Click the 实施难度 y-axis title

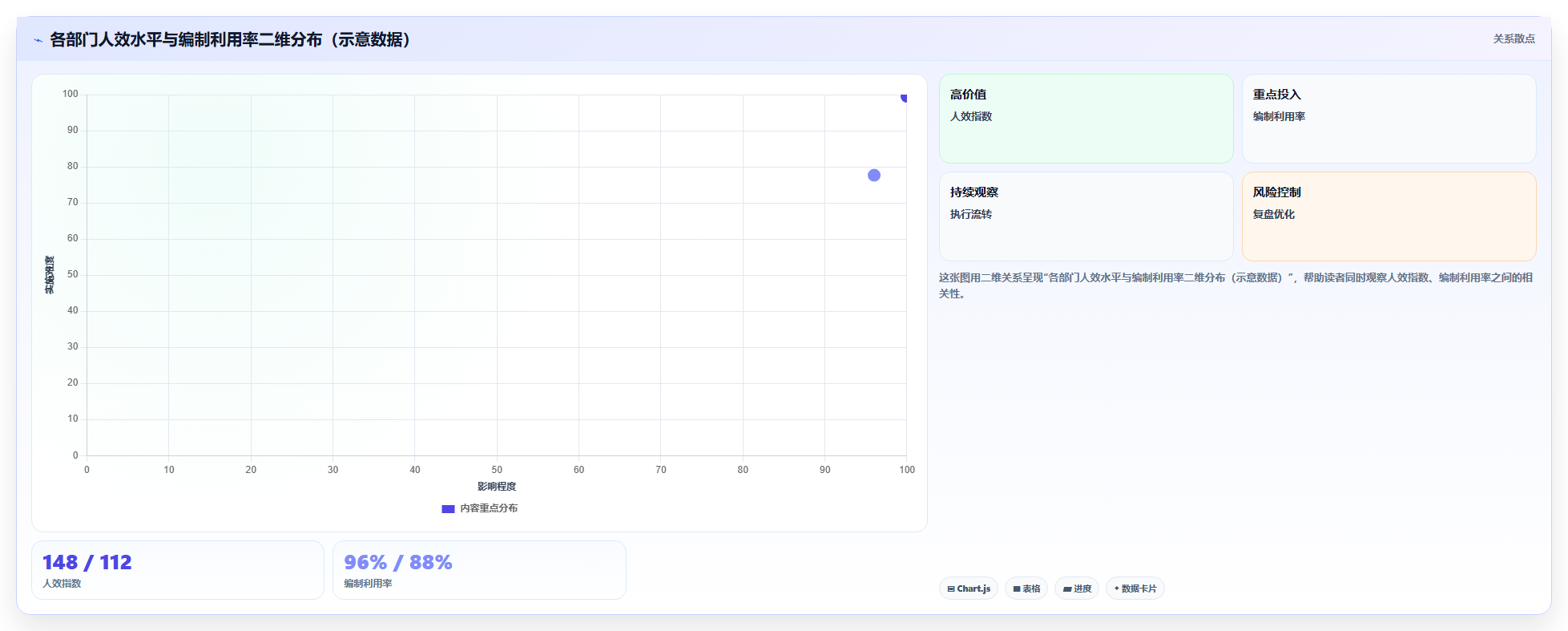[x=50, y=275]
